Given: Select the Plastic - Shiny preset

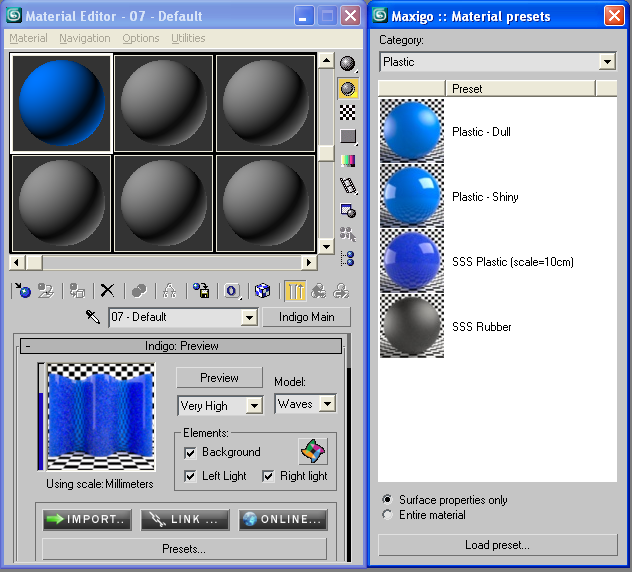Looking at the screenshot, I should [x=497, y=196].
